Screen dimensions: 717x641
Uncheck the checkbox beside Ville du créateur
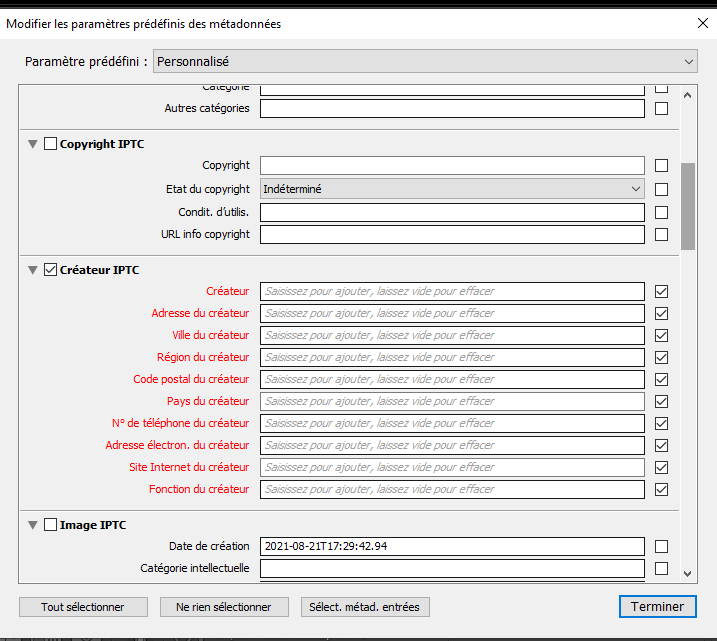tap(661, 335)
